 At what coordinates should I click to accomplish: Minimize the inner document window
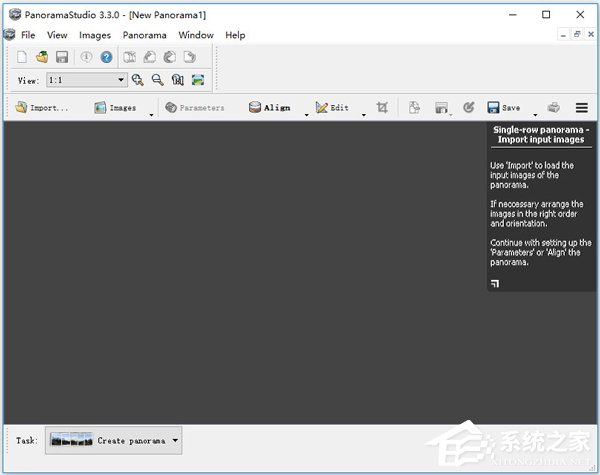point(563,35)
